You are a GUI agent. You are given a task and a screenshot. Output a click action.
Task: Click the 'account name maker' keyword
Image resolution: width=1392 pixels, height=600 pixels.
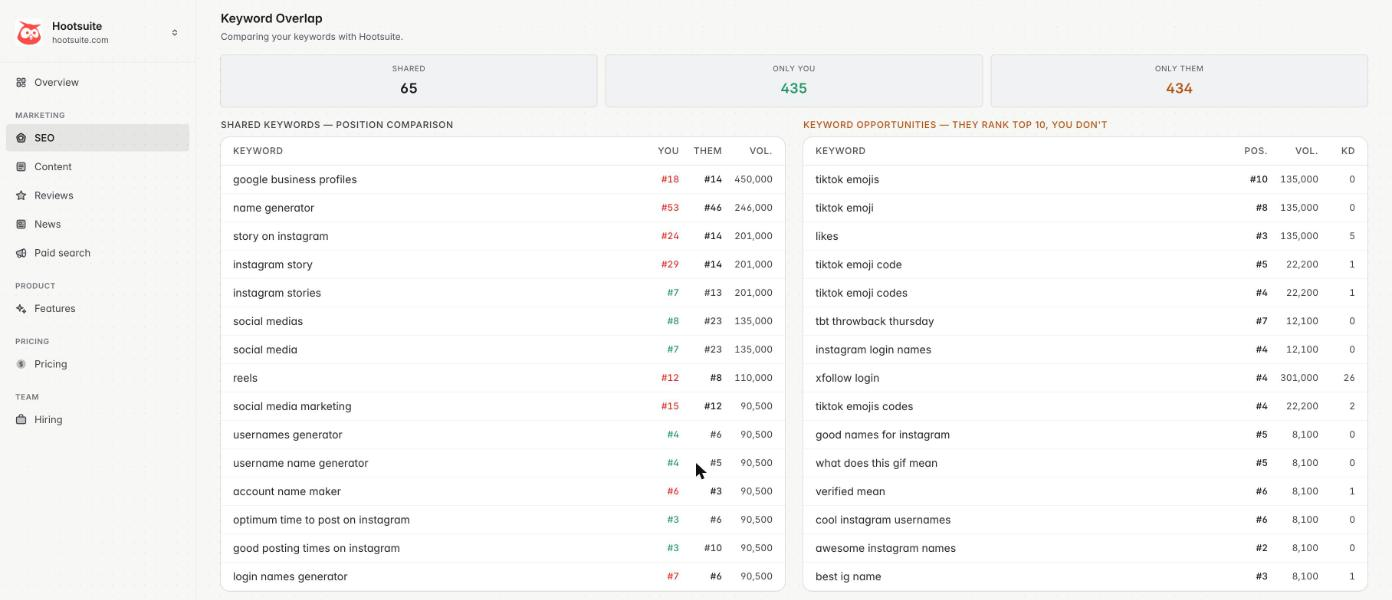point(287,491)
